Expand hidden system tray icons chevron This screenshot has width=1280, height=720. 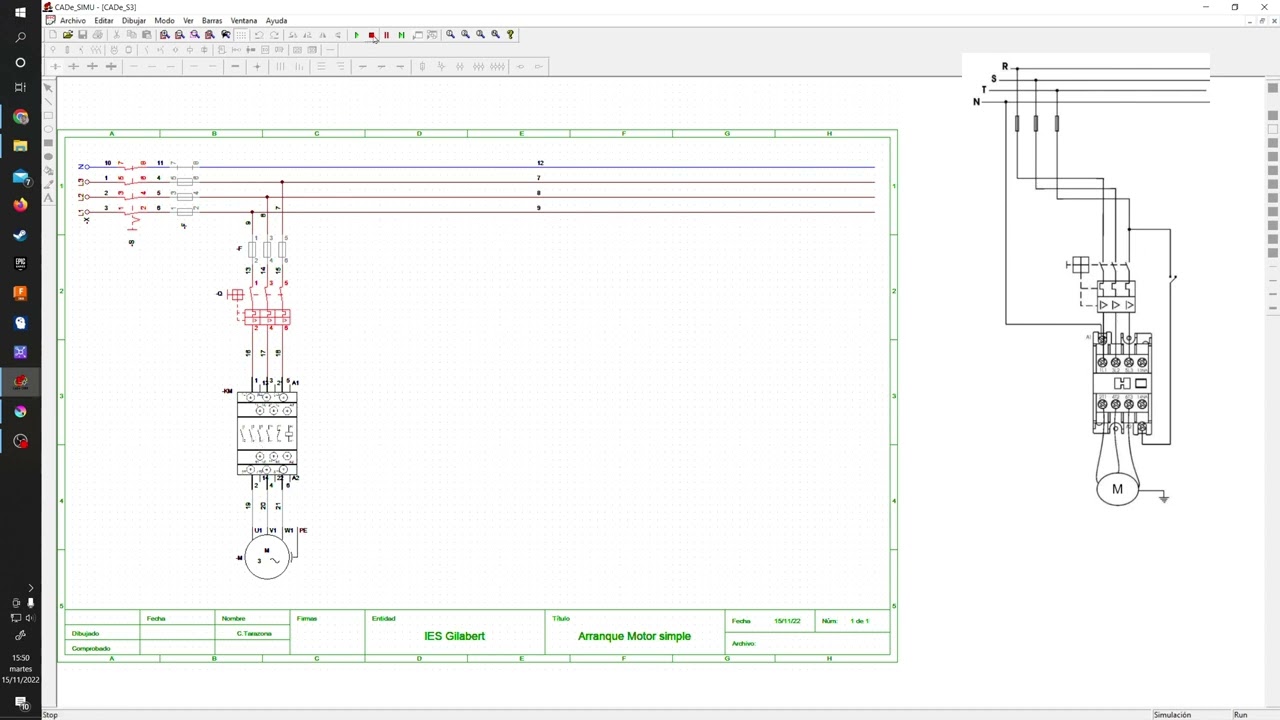point(30,588)
